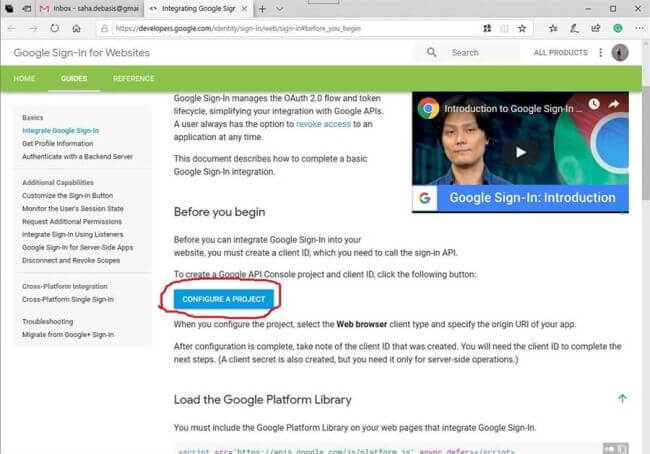Open Authenticate with a Backend Server link

pyautogui.click(x=78, y=156)
